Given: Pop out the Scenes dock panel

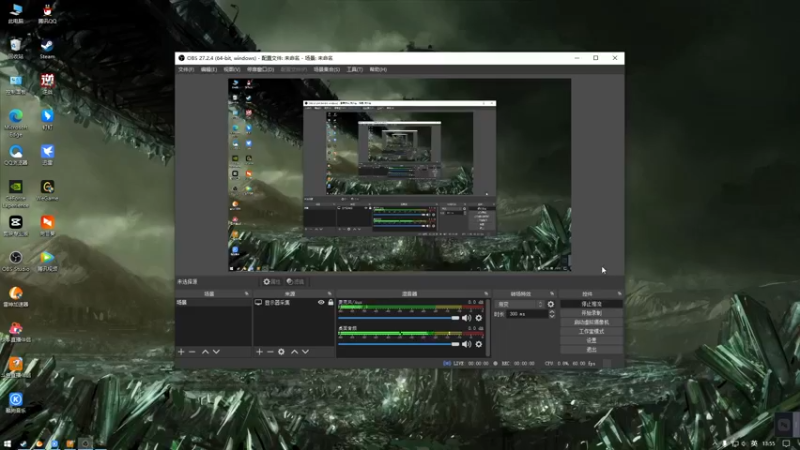Looking at the screenshot, I should pyautogui.click(x=246, y=294).
